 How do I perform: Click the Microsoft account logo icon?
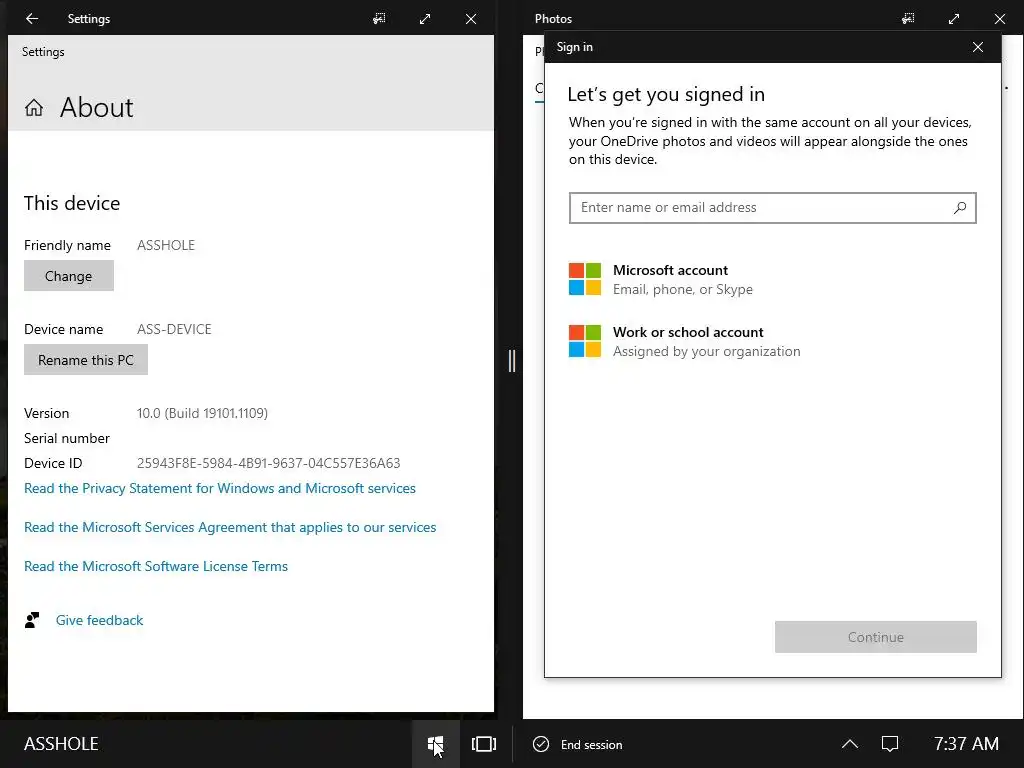[584, 279]
